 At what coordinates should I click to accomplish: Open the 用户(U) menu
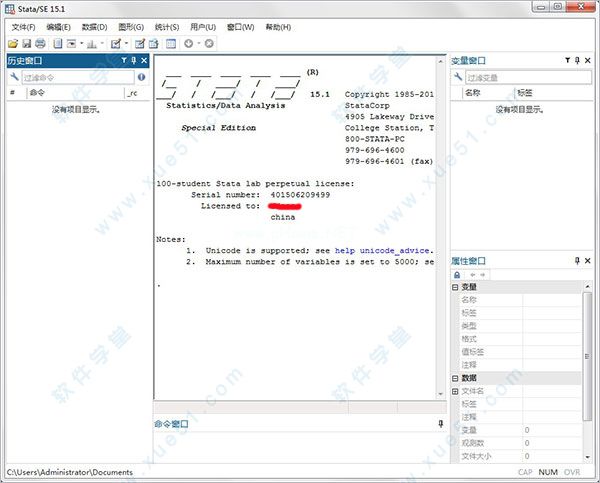[203, 27]
